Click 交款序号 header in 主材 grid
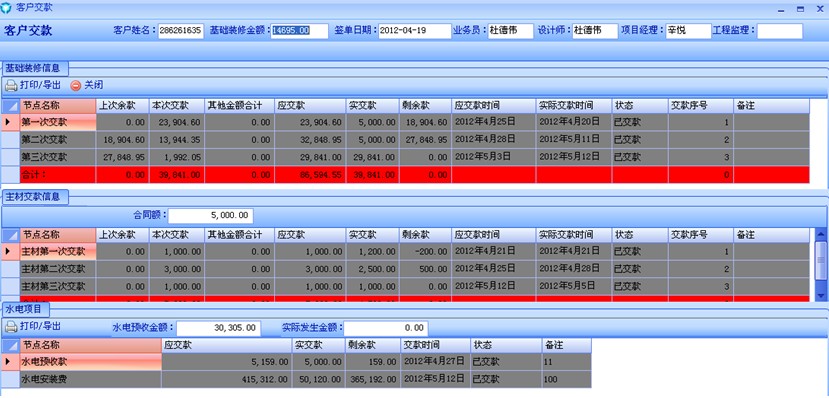Screen dimensions: 829x398 [x=701, y=235]
